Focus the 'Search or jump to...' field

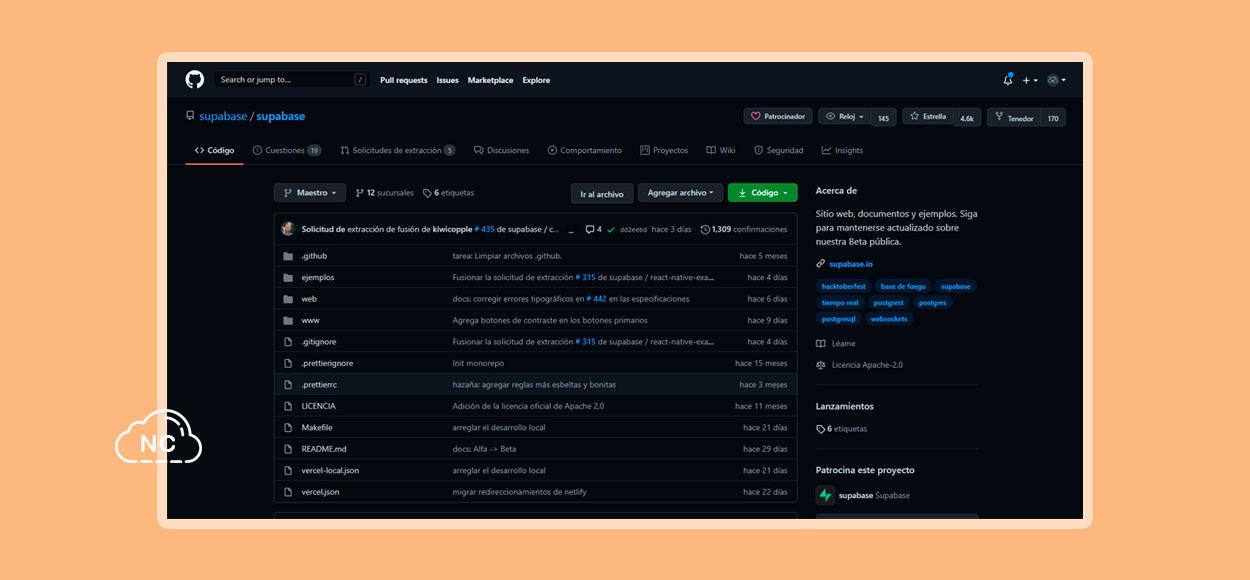tap(291, 80)
